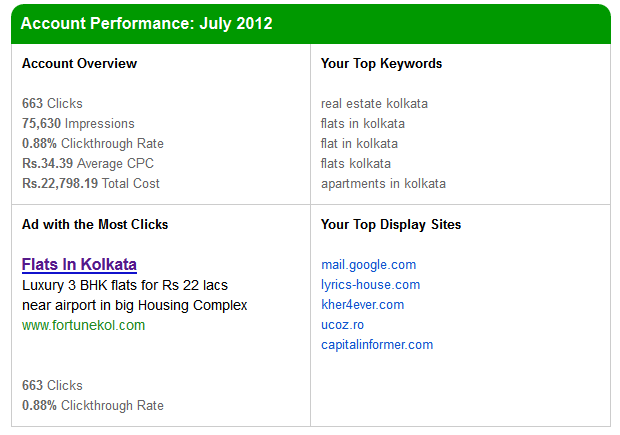Screen dimensions: 620x435
Task: Open the mail.google.com display site link
Action: point(368,265)
